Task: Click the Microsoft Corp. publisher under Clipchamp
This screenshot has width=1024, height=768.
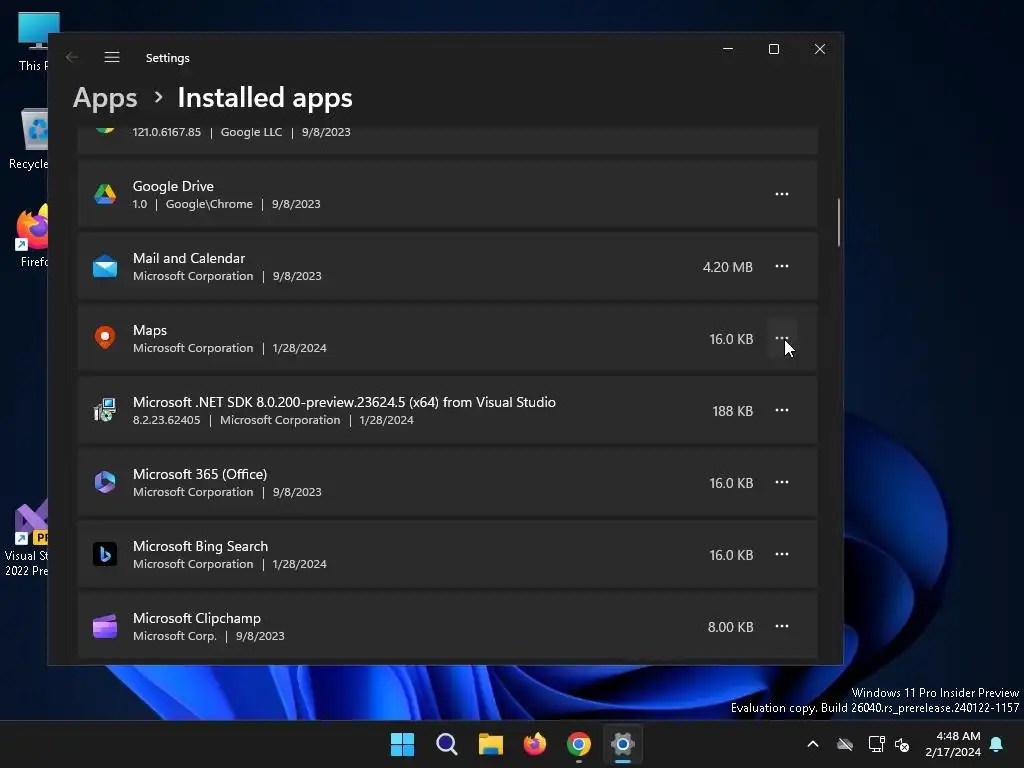Action: (x=174, y=636)
